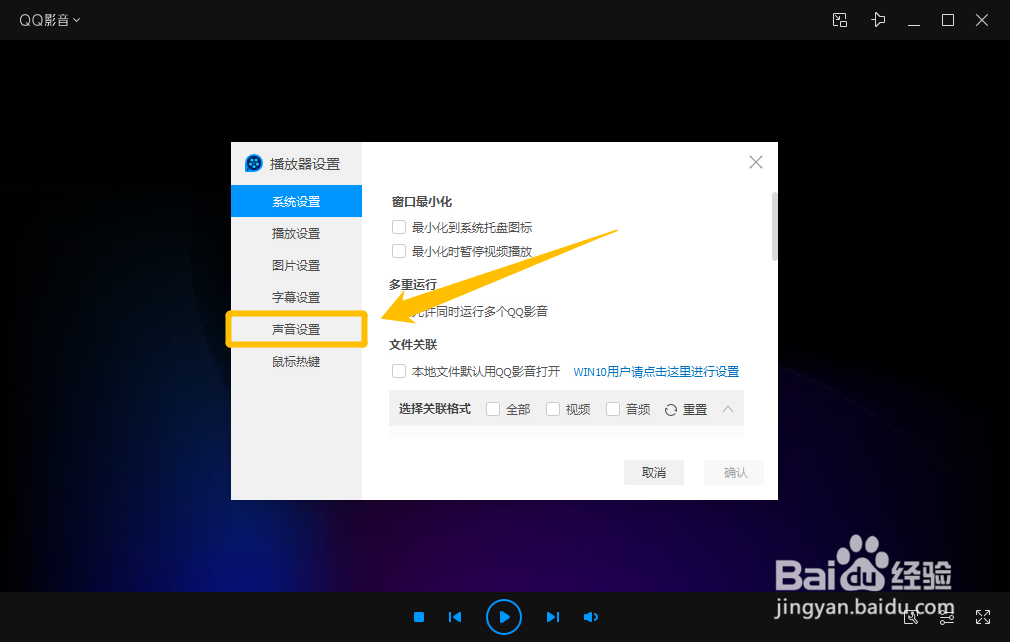Viewport: 1010px width, 642px height.
Task: Mute the volume speaker icon
Action: (x=590, y=617)
